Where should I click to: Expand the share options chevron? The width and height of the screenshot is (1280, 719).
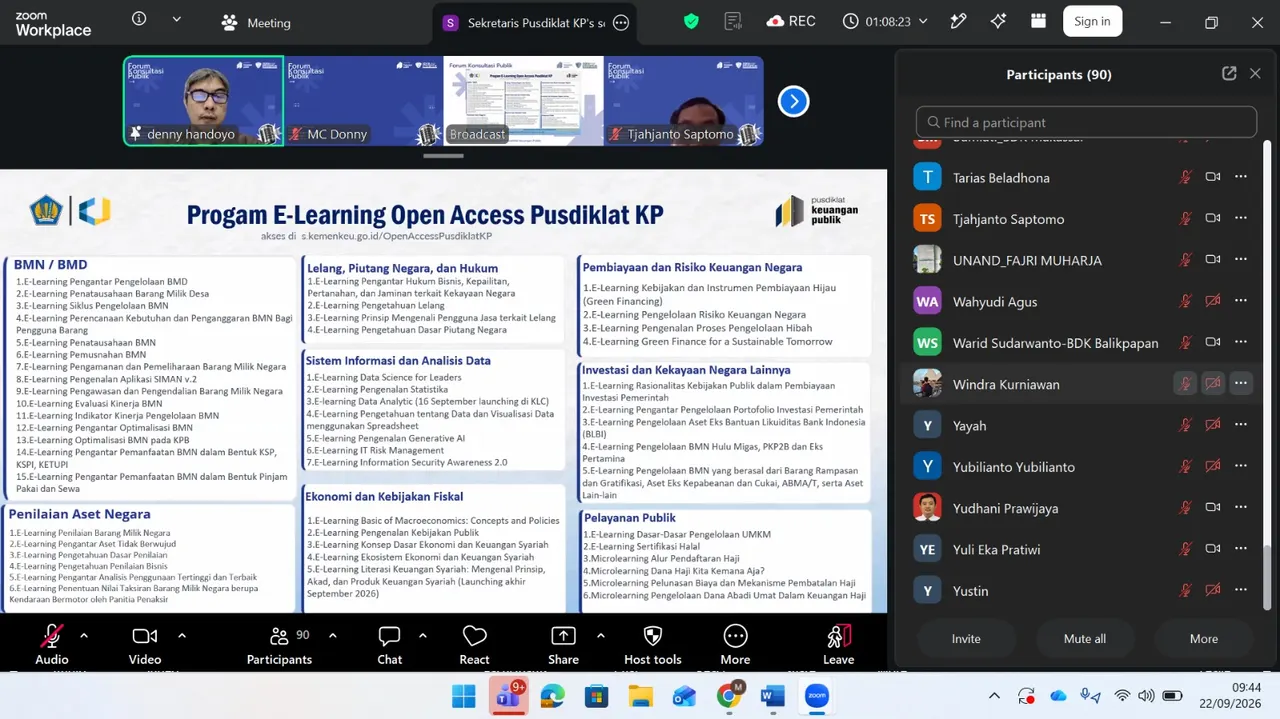pyautogui.click(x=600, y=635)
